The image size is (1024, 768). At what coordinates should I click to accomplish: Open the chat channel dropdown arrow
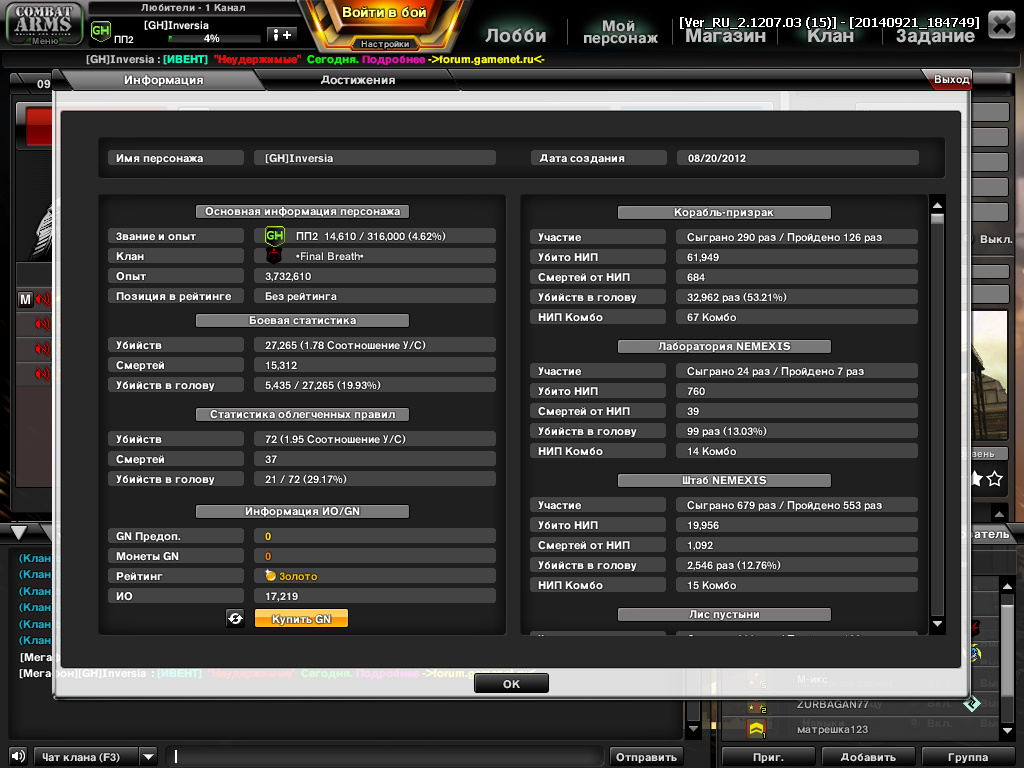tap(149, 757)
